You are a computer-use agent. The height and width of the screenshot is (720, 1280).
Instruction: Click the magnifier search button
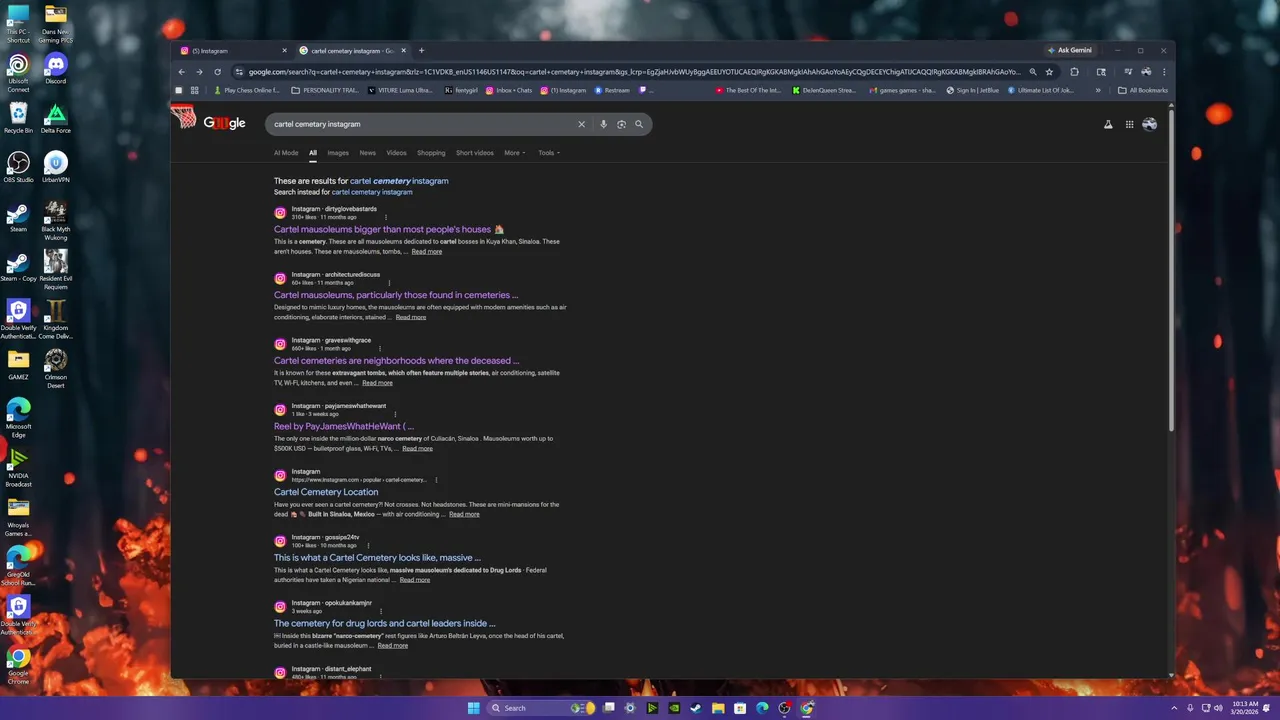[639, 124]
